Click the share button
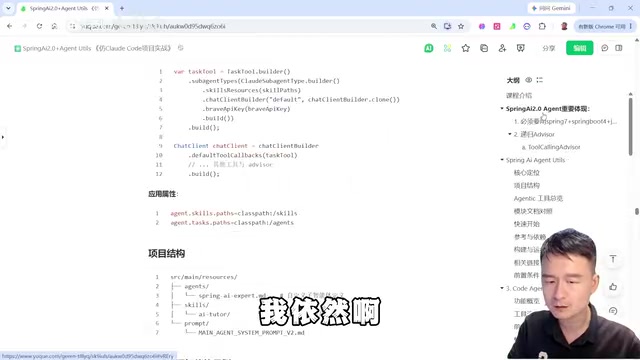The image size is (640, 360). click(x=549, y=48)
